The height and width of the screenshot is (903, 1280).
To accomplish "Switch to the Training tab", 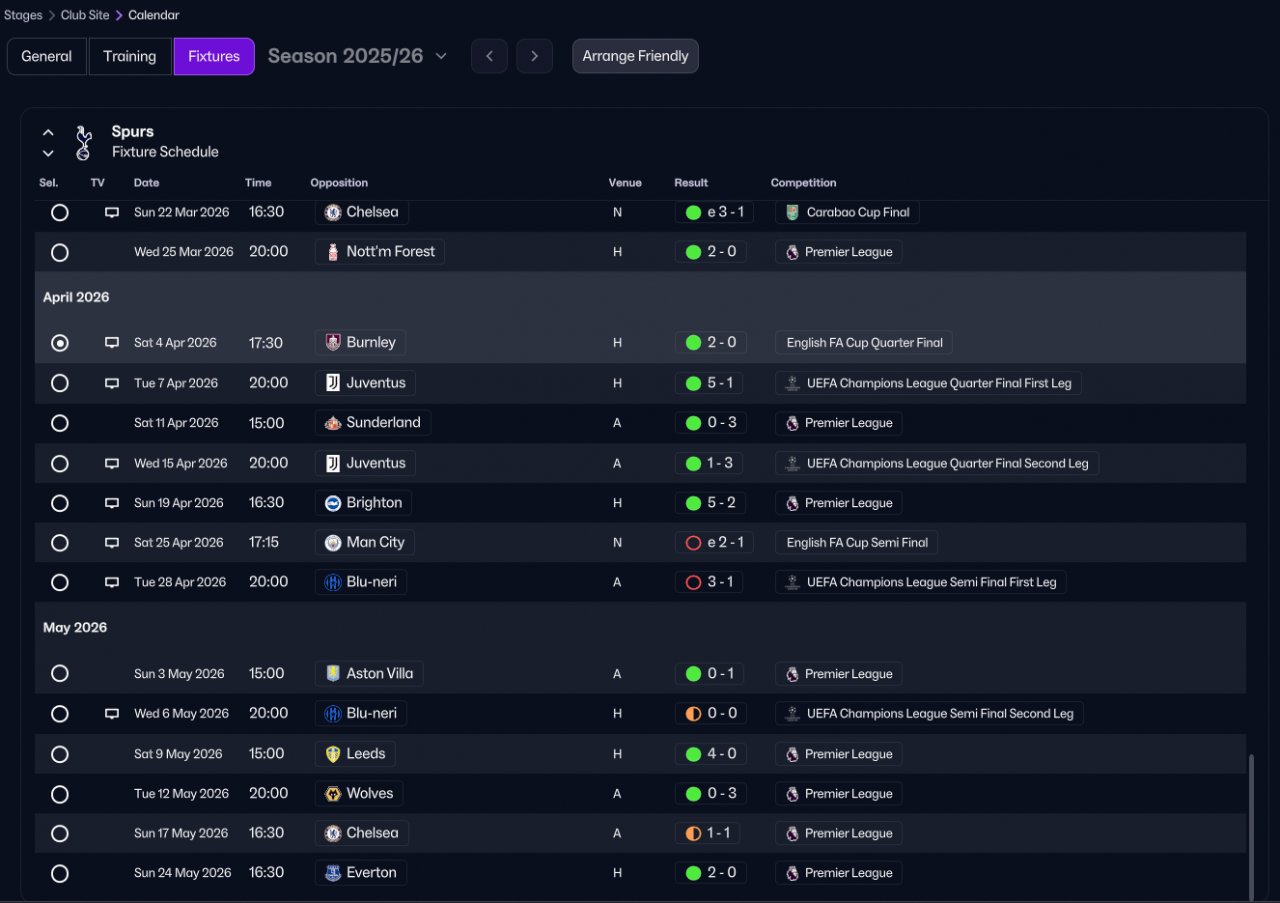I will [x=130, y=56].
